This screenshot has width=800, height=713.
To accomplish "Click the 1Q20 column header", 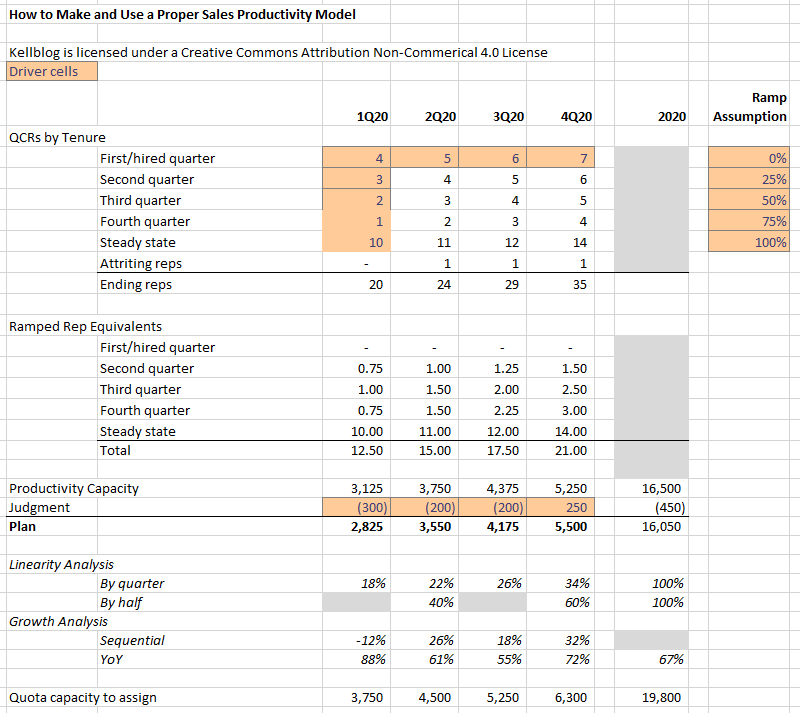I will [x=371, y=117].
